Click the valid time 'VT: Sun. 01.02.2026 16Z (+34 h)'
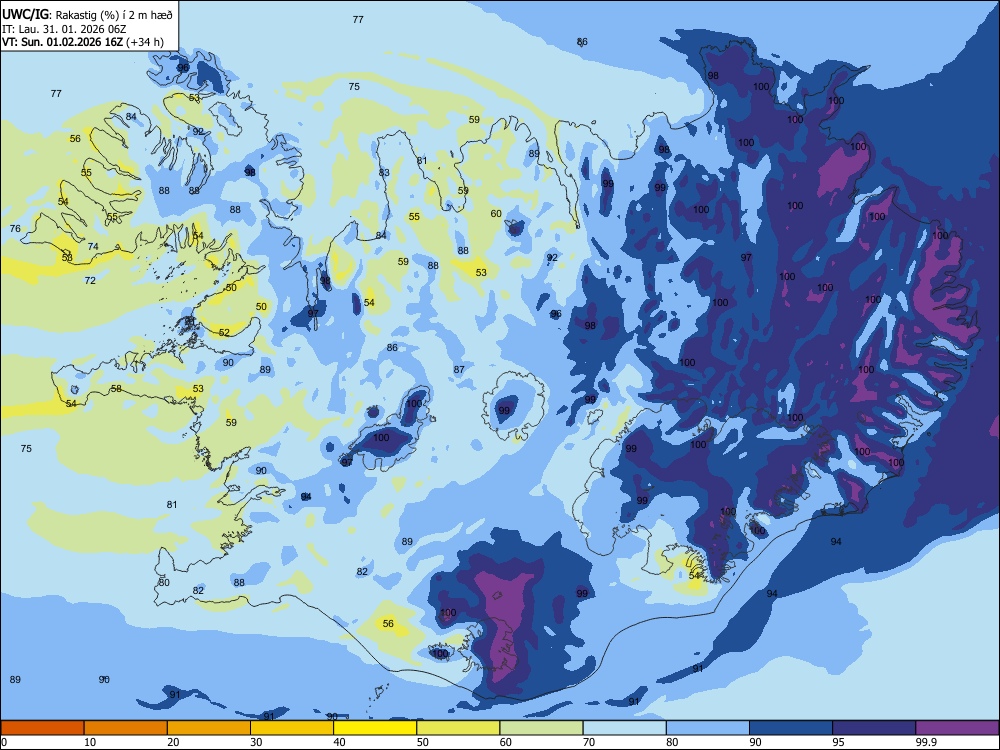The image size is (1000, 750). click(82, 42)
